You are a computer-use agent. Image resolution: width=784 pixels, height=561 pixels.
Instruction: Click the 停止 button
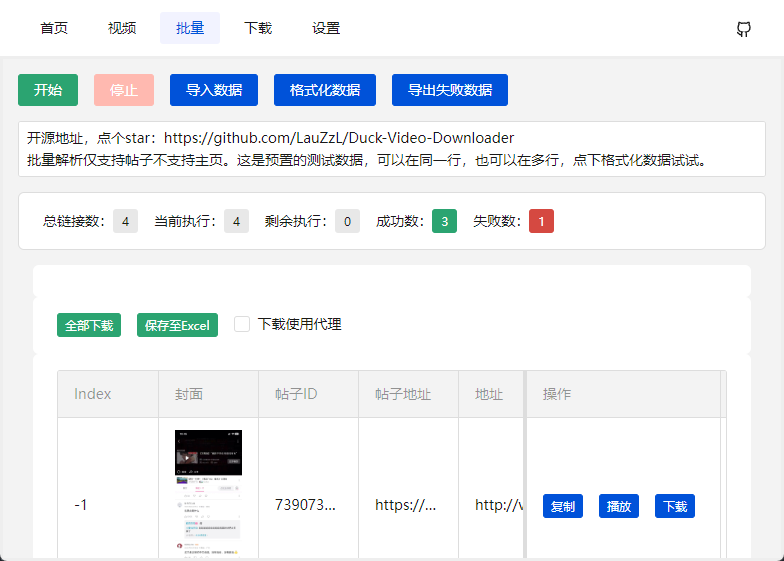point(124,90)
